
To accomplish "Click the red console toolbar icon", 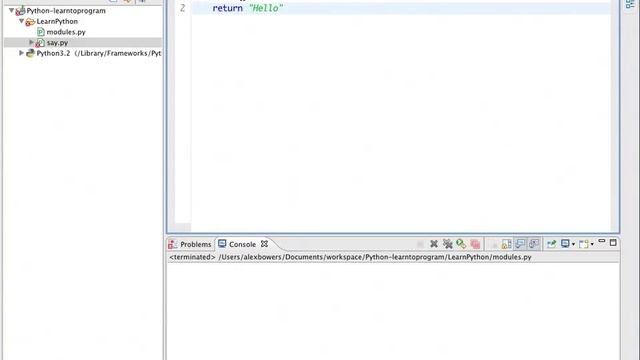I will click(475, 244).
